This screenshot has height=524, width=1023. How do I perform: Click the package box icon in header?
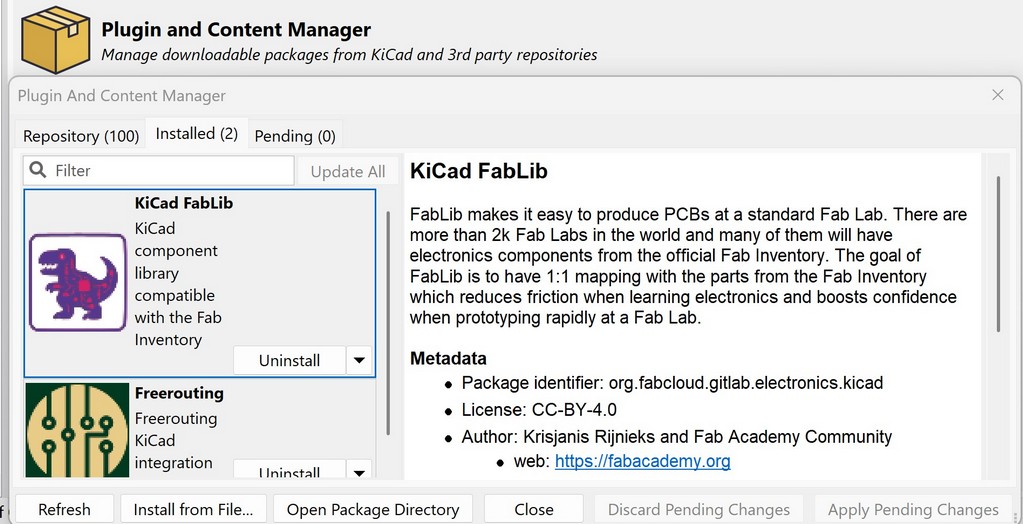(55, 39)
